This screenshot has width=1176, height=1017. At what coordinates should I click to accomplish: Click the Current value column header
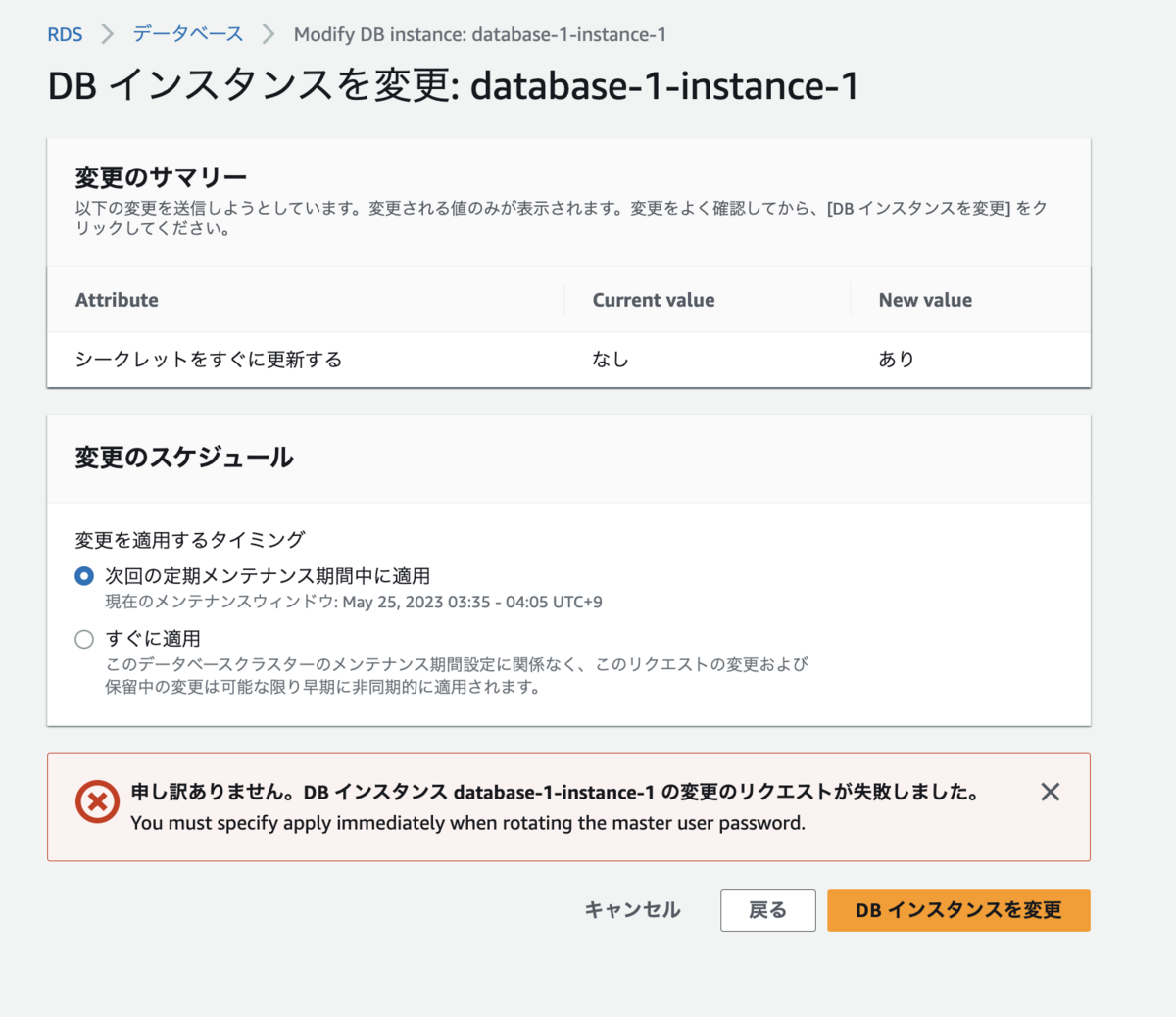click(654, 300)
